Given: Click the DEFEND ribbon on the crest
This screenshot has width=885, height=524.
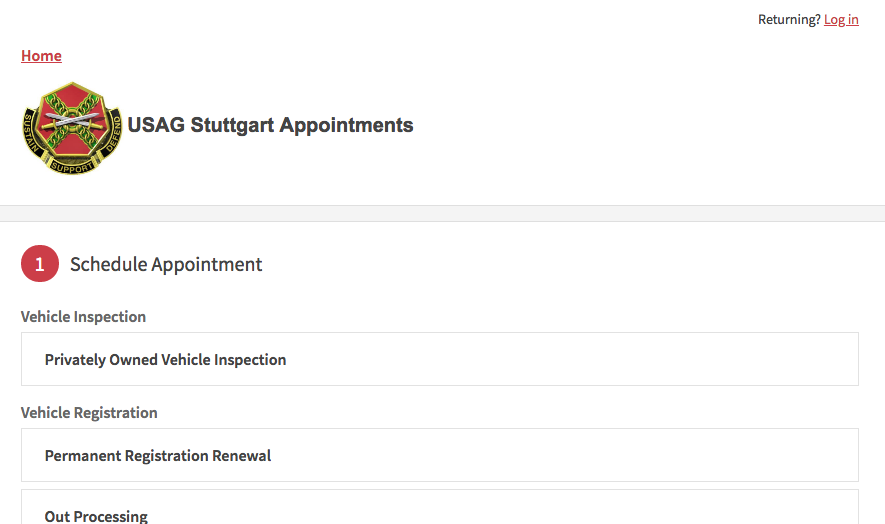Looking at the screenshot, I should (113, 134).
